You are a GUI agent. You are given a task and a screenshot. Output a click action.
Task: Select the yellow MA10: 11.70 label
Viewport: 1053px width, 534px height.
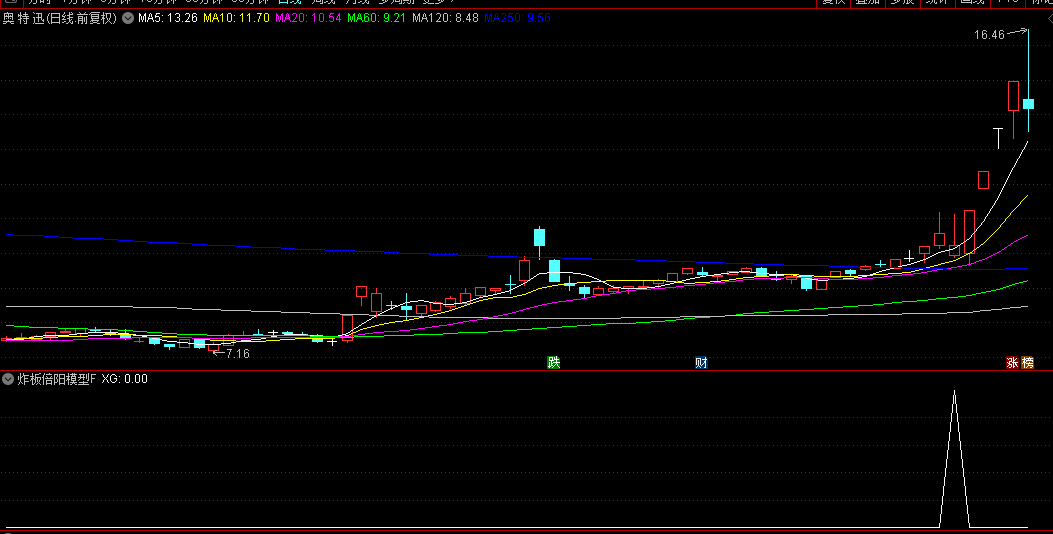tap(236, 18)
